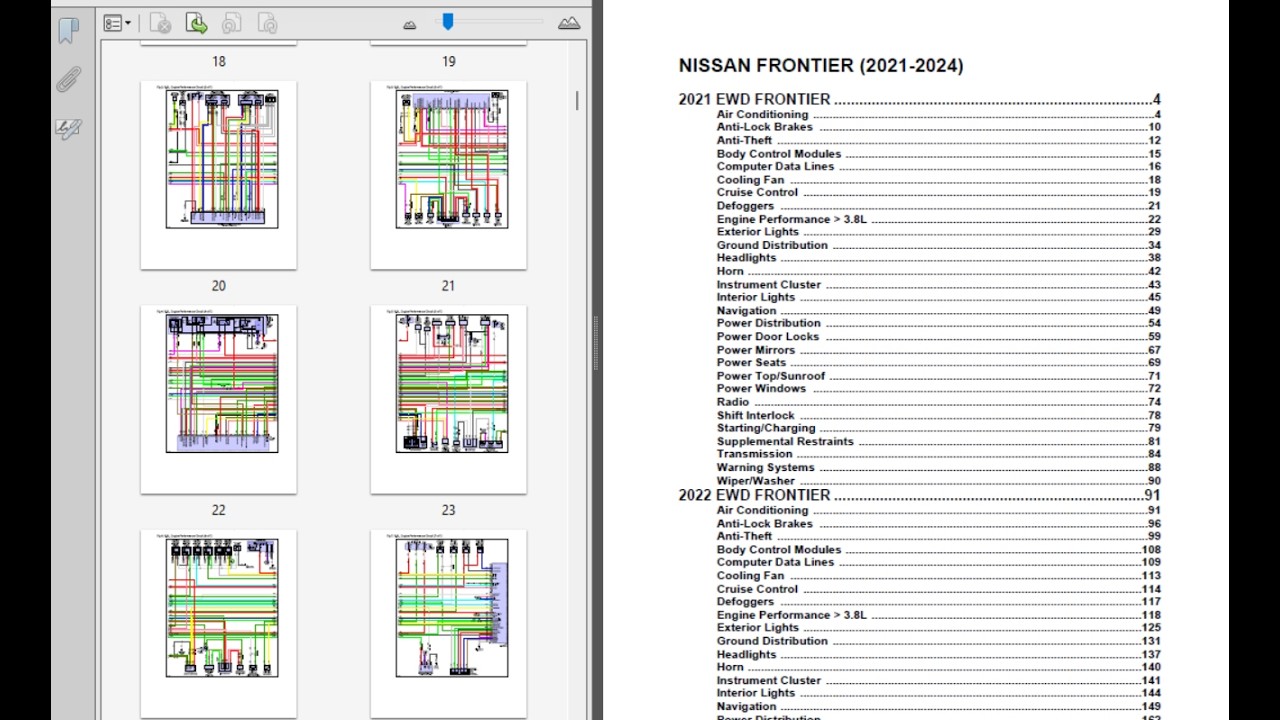
Task: Go to Transmission page 84
Action: click(x=938, y=454)
